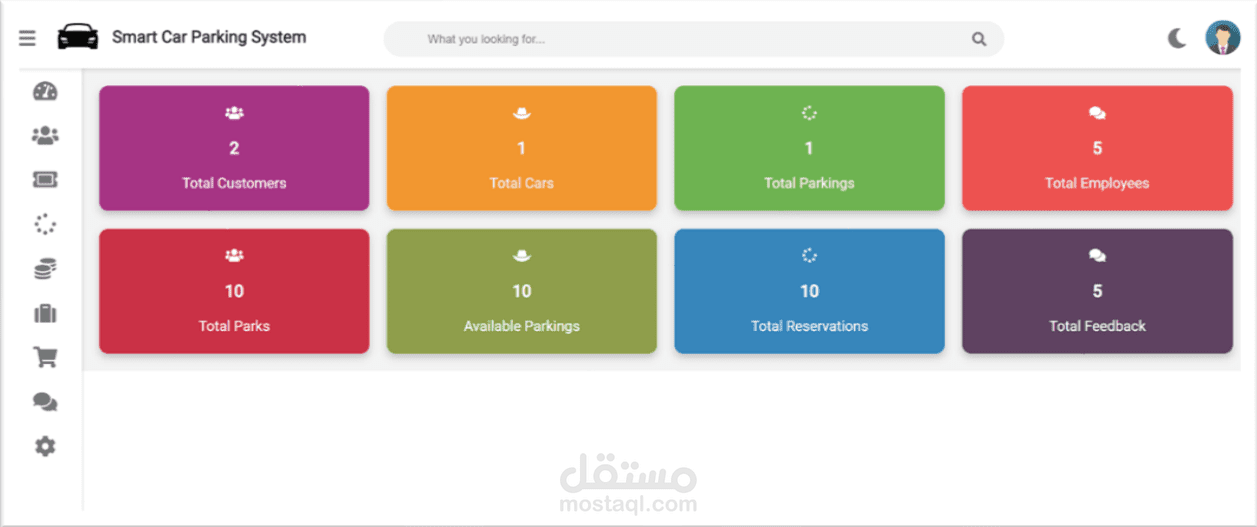Screen dimensions: 1257x527
Task: Click the number 1 on Total Parkings
Action: 810,148
